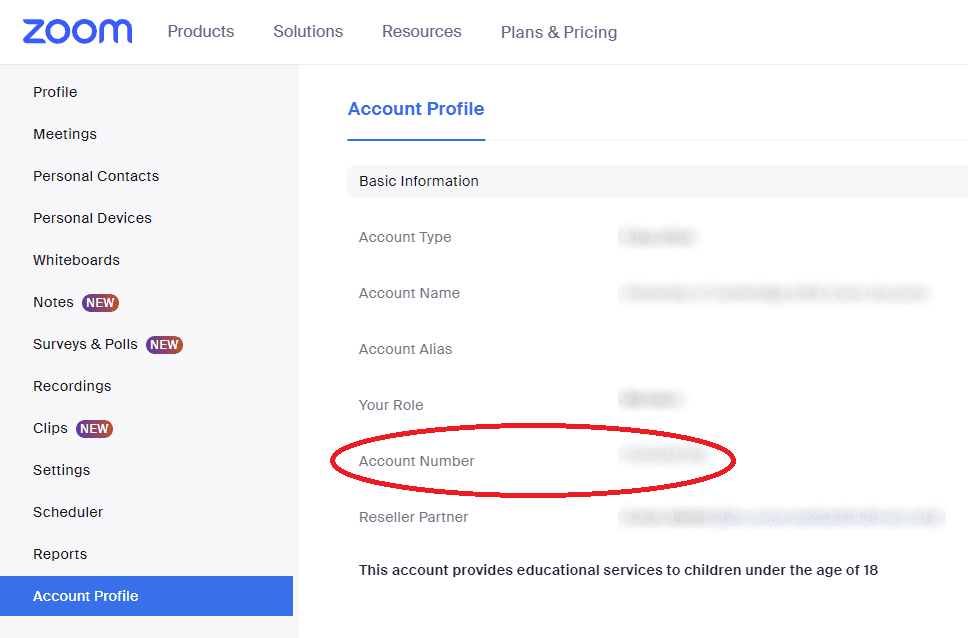Click the Zoom logo
Image resolution: width=968 pixels, height=638 pixels.
click(x=77, y=31)
